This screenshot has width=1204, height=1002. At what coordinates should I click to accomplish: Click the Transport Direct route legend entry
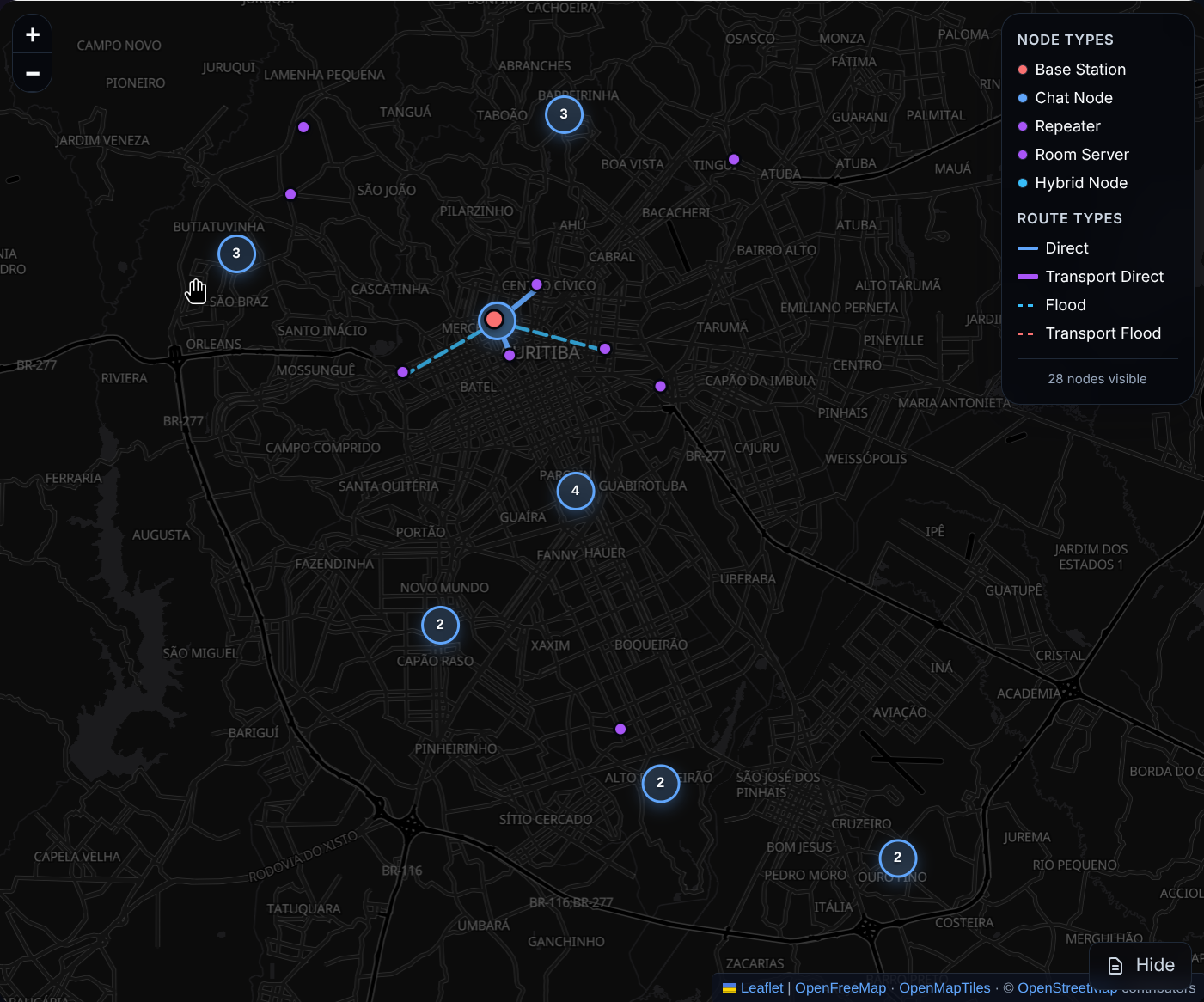click(1091, 277)
